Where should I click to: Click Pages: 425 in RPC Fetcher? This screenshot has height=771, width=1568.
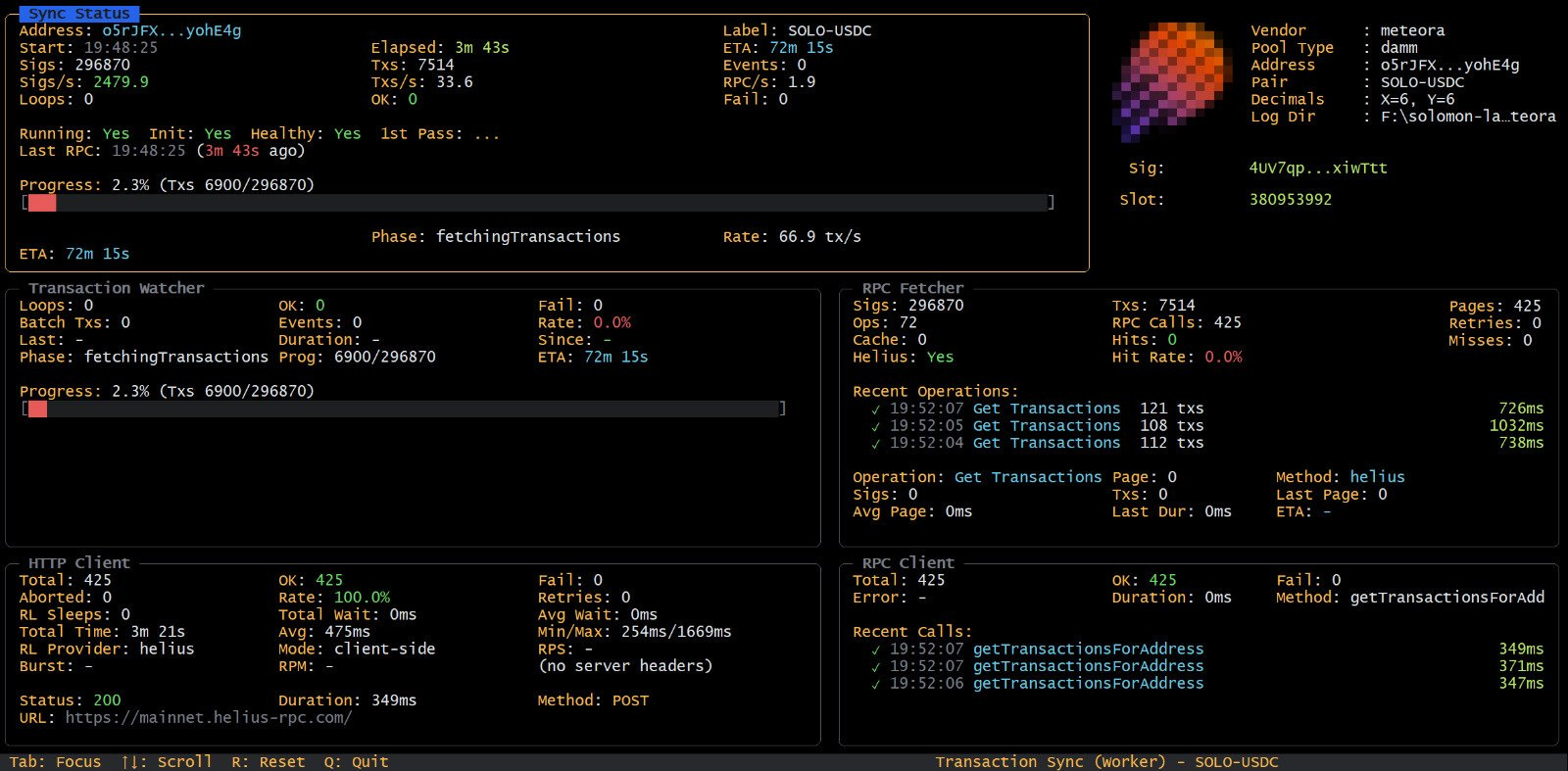click(x=1494, y=306)
